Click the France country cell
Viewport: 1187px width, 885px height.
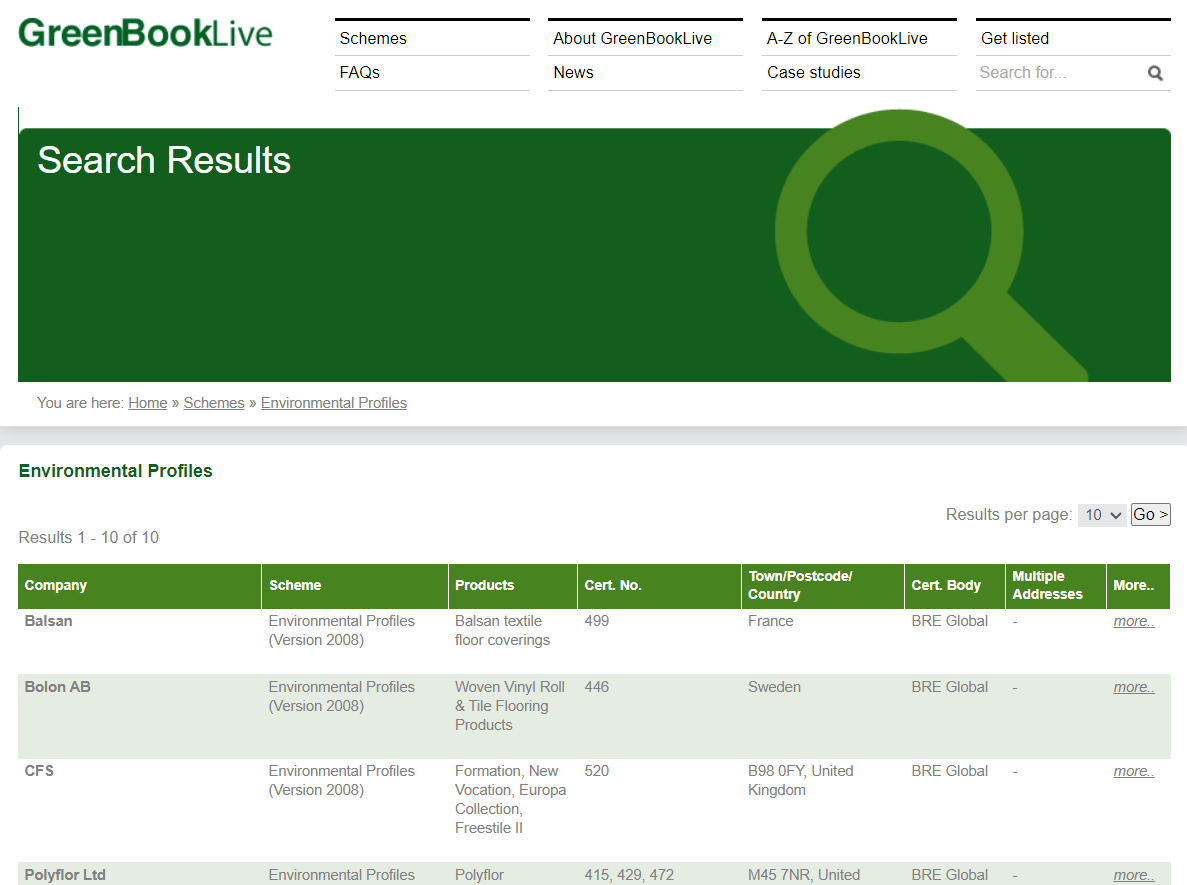(771, 622)
